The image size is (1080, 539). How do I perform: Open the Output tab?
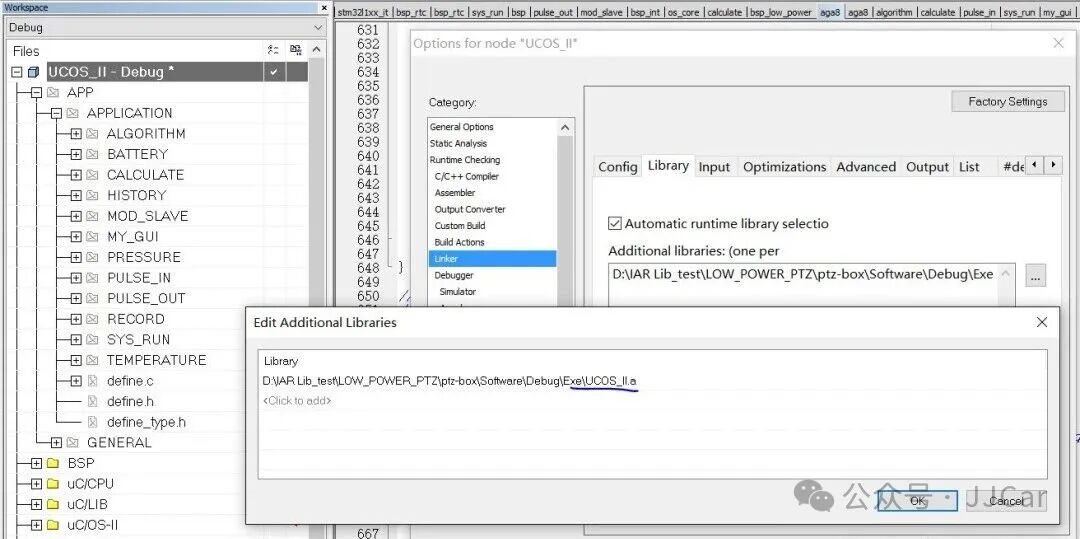tap(927, 167)
